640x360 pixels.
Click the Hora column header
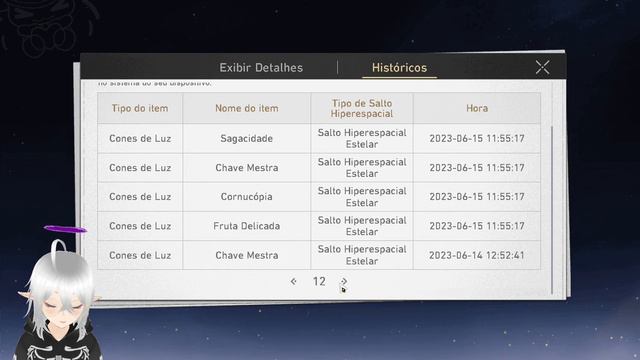point(477,108)
